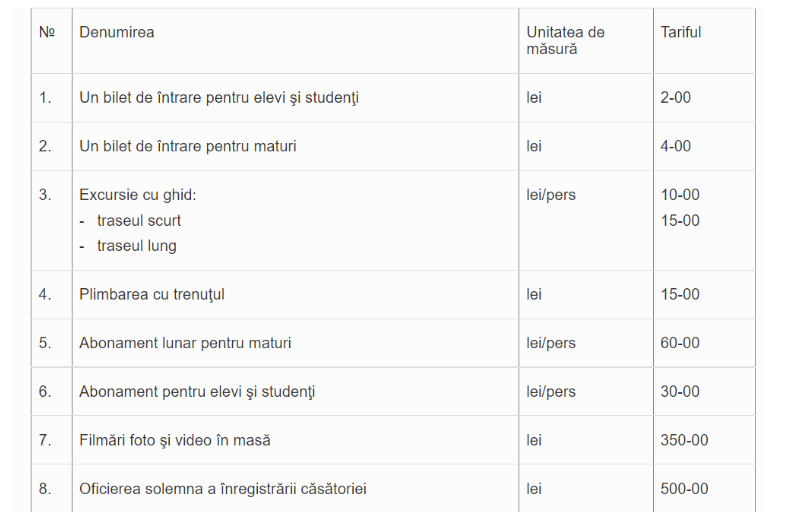The width and height of the screenshot is (787, 512).
Task: Select the 'traseul scurt' list item
Action: pyautogui.click(x=139, y=221)
